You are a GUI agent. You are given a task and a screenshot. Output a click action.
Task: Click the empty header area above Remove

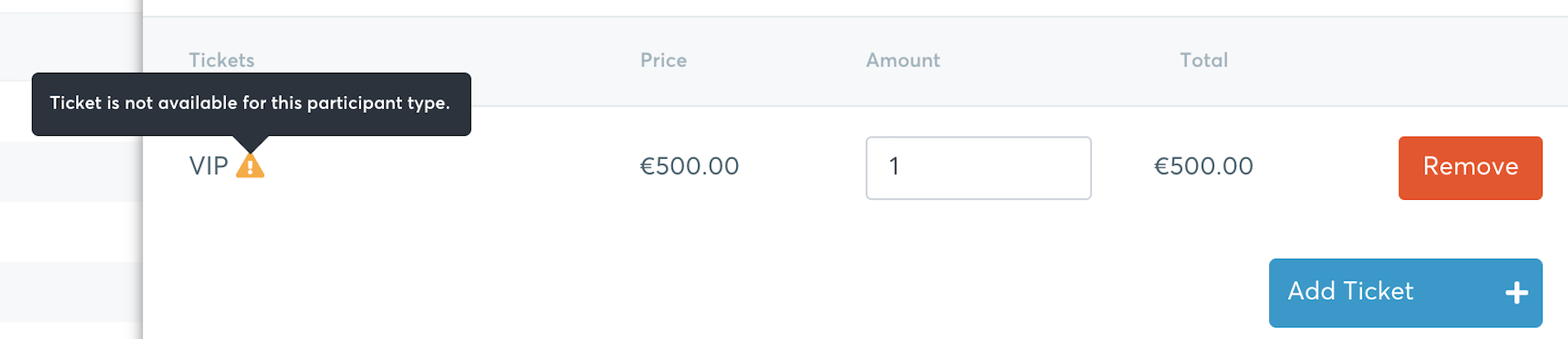[1470, 61]
